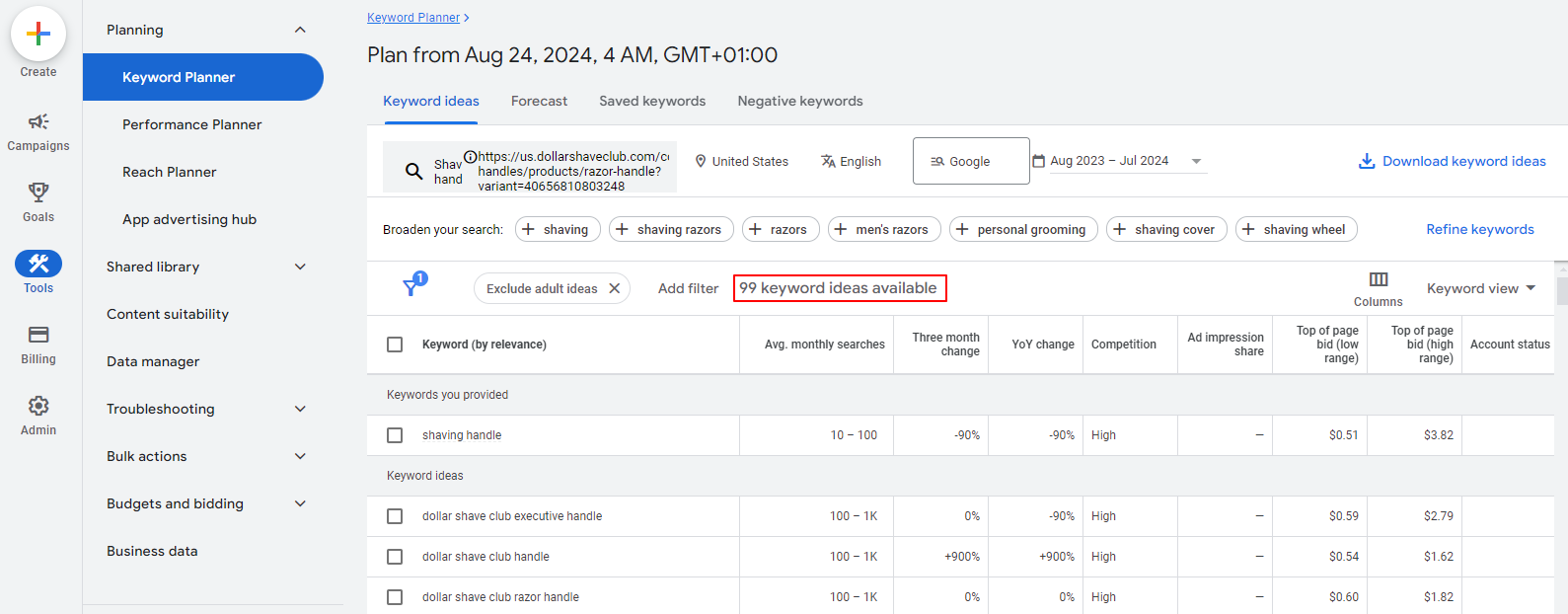
Task: Click the Account status column header
Action: tap(1510, 345)
